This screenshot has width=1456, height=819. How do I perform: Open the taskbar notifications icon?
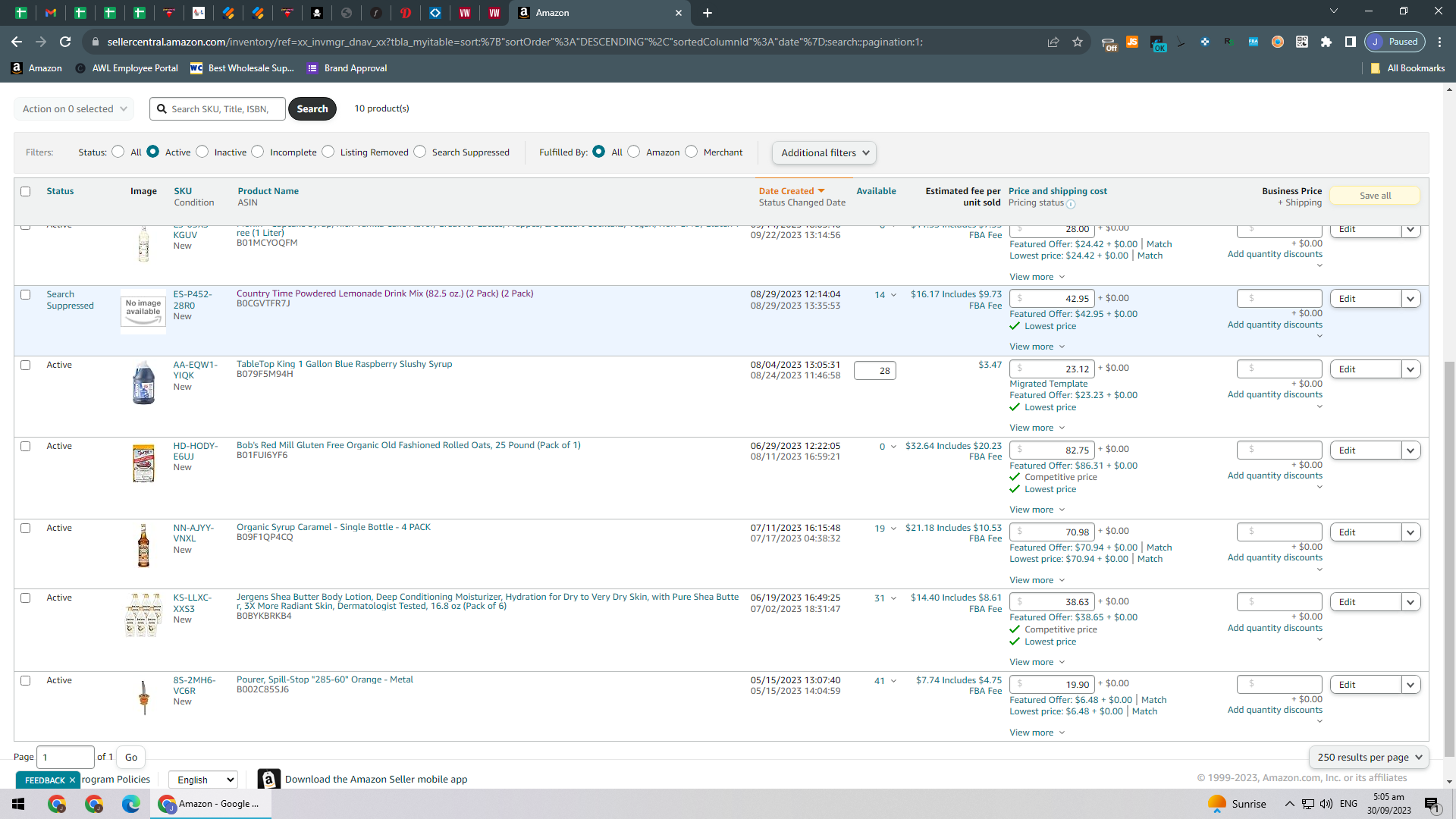pos(1432,804)
